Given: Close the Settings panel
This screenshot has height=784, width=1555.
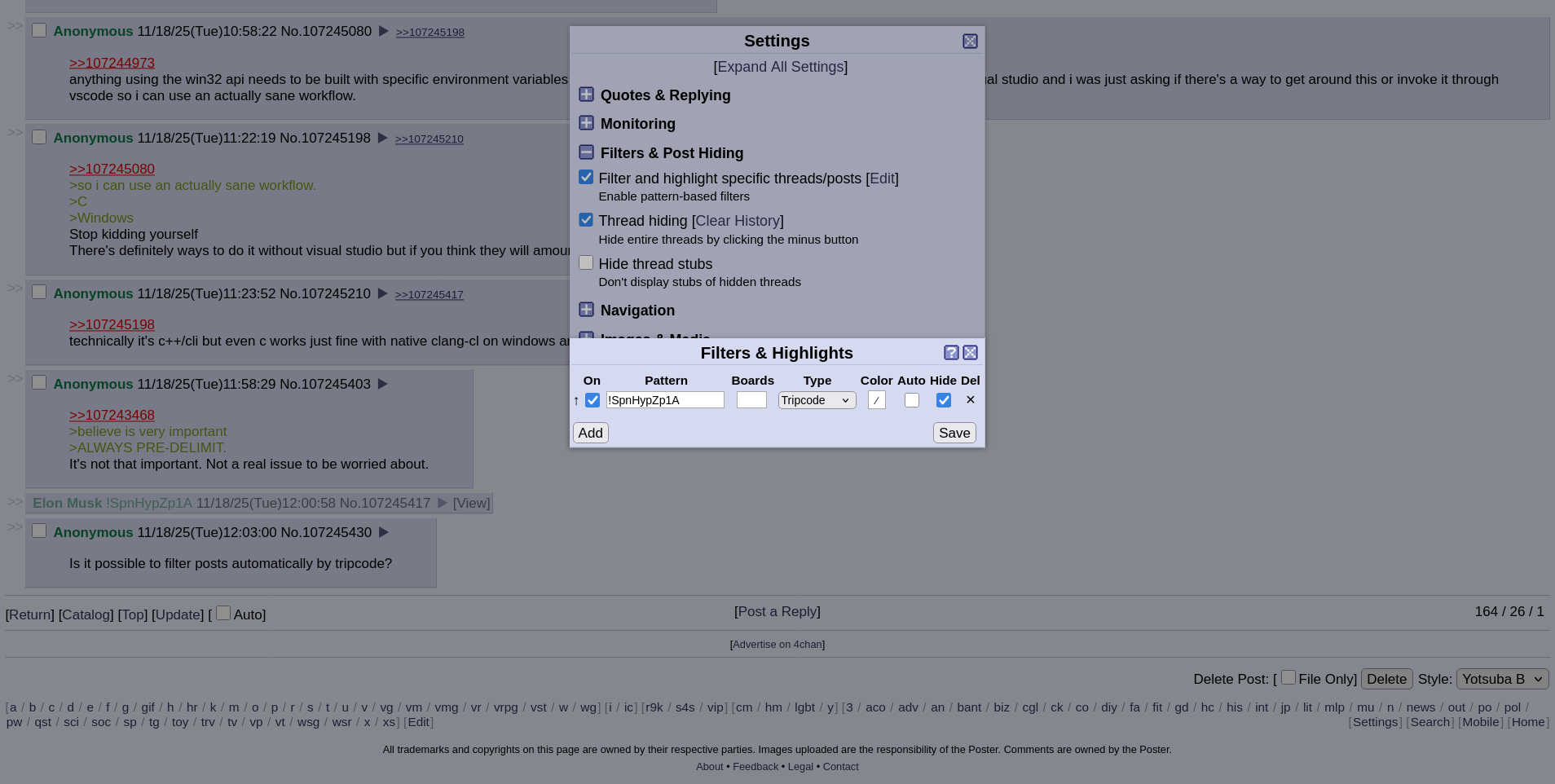Looking at the screenshot, I should click(970, 42).
